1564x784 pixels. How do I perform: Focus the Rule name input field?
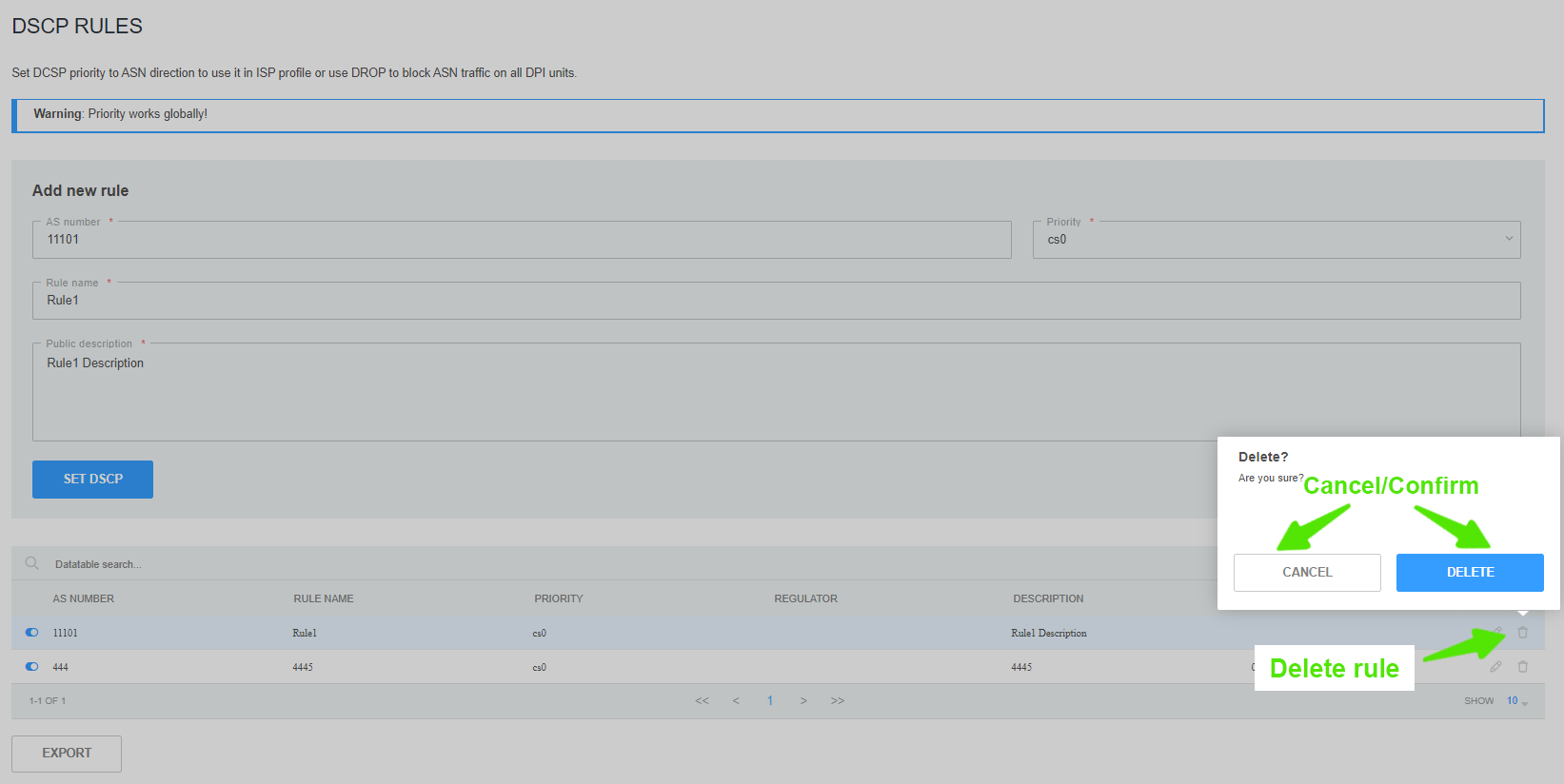pos(776,301)
